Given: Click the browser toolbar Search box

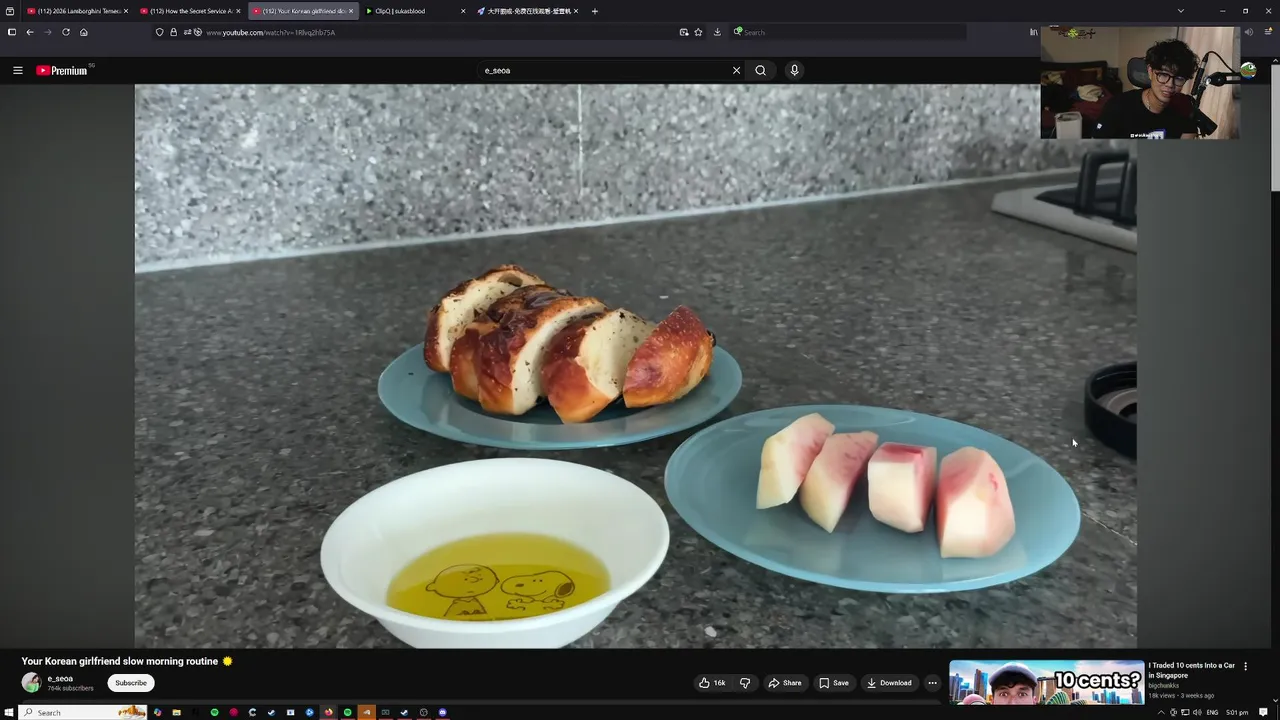Looking at the screenshot, I should [x=848, y=32].
